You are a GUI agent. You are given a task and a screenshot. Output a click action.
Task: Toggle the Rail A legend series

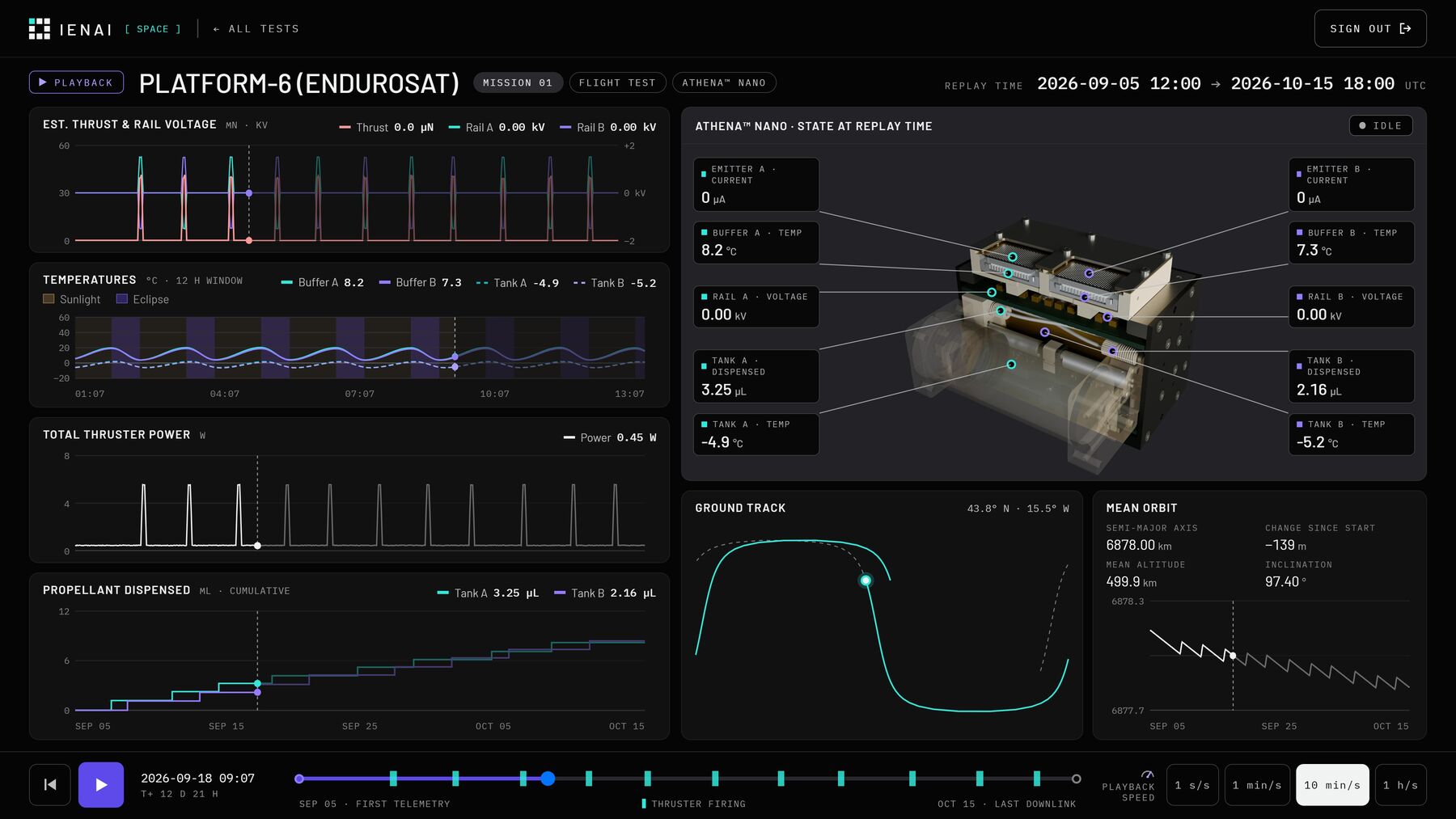click(x=496, y=128)
